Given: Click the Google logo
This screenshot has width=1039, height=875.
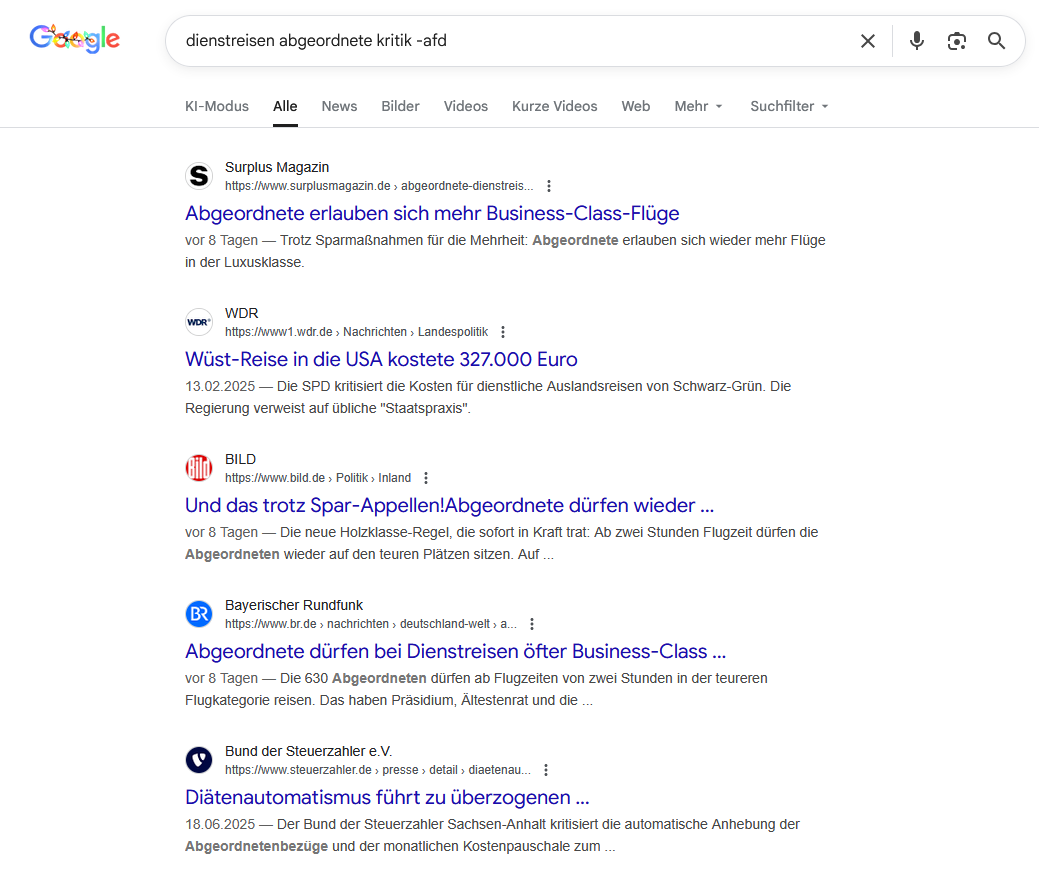Looking at the screenshot, I should pyautogui.click(x=75, y=39).
